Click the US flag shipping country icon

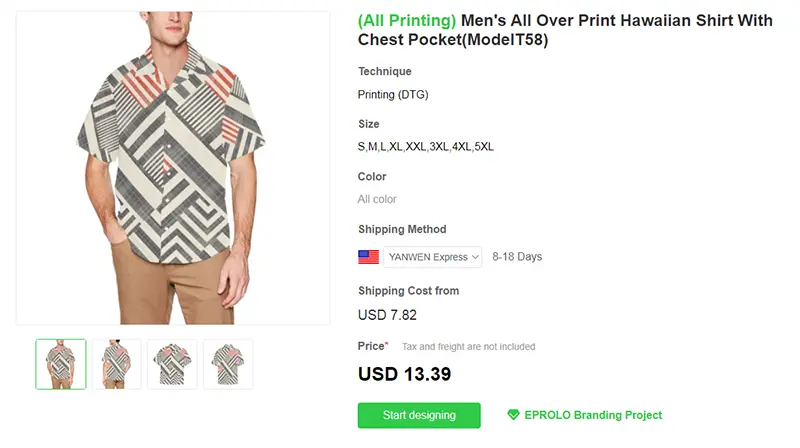pyautogui.click(x=368, y=257)
